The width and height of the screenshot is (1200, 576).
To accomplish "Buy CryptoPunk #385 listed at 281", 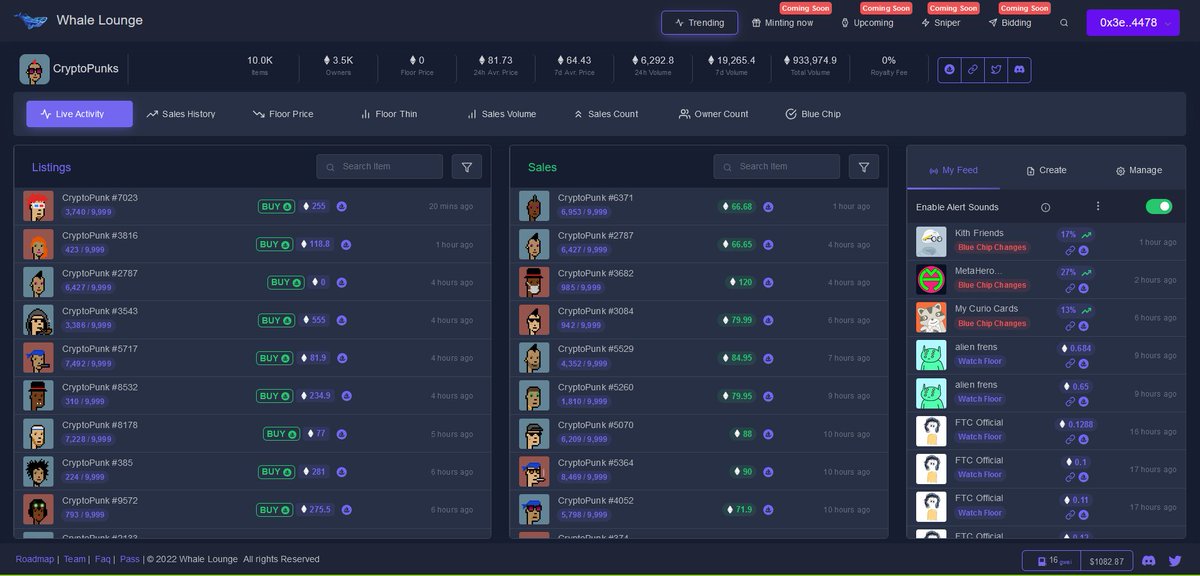I will pyautogui.click(x=276, y=472).
